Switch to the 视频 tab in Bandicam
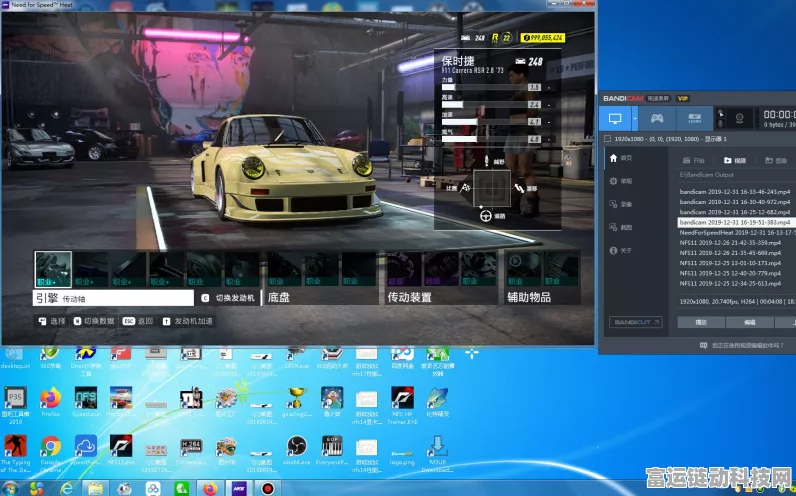 coord(735,160)
